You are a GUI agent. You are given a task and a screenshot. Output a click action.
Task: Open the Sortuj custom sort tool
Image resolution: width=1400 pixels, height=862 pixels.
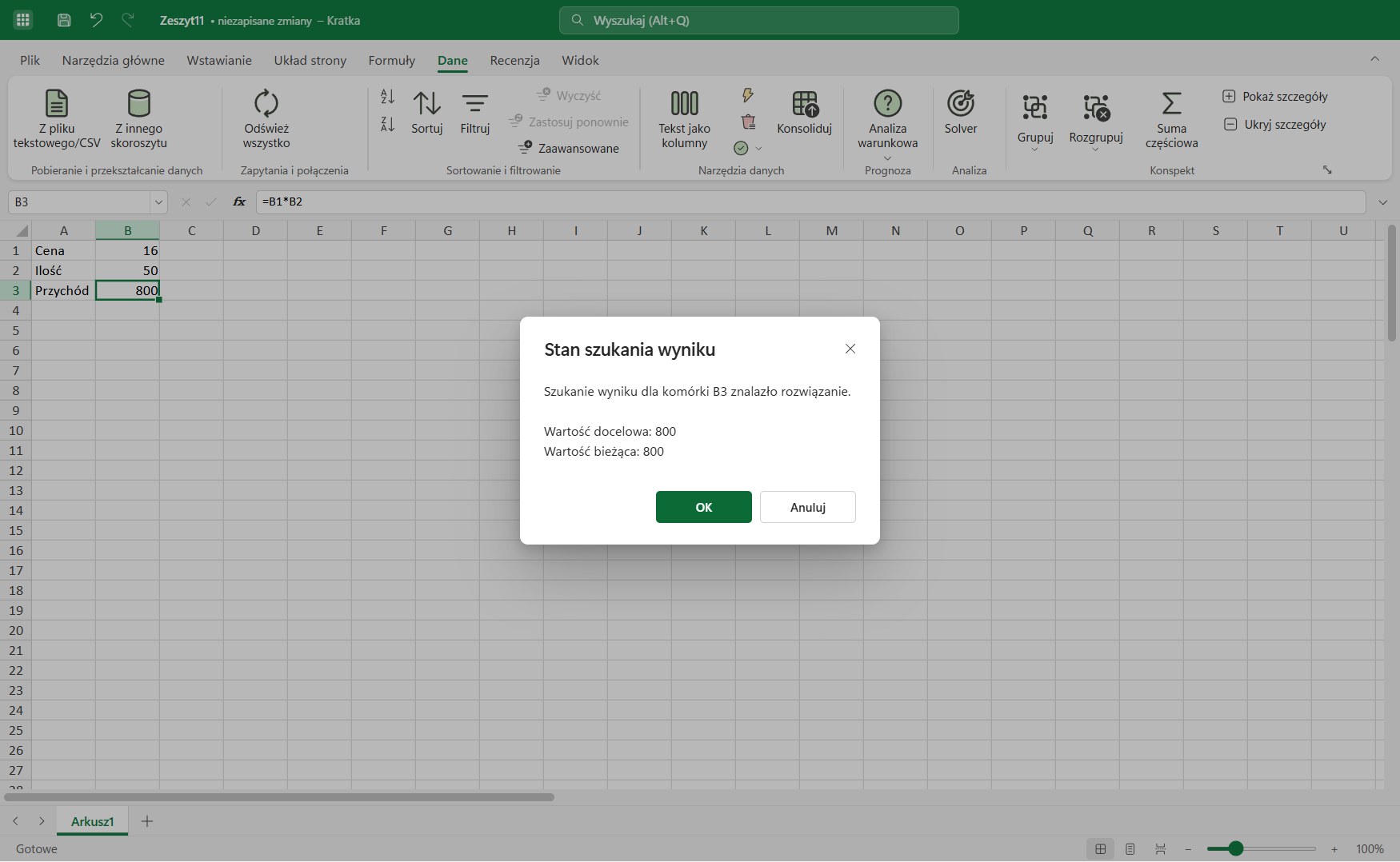[x=427, y=113]
